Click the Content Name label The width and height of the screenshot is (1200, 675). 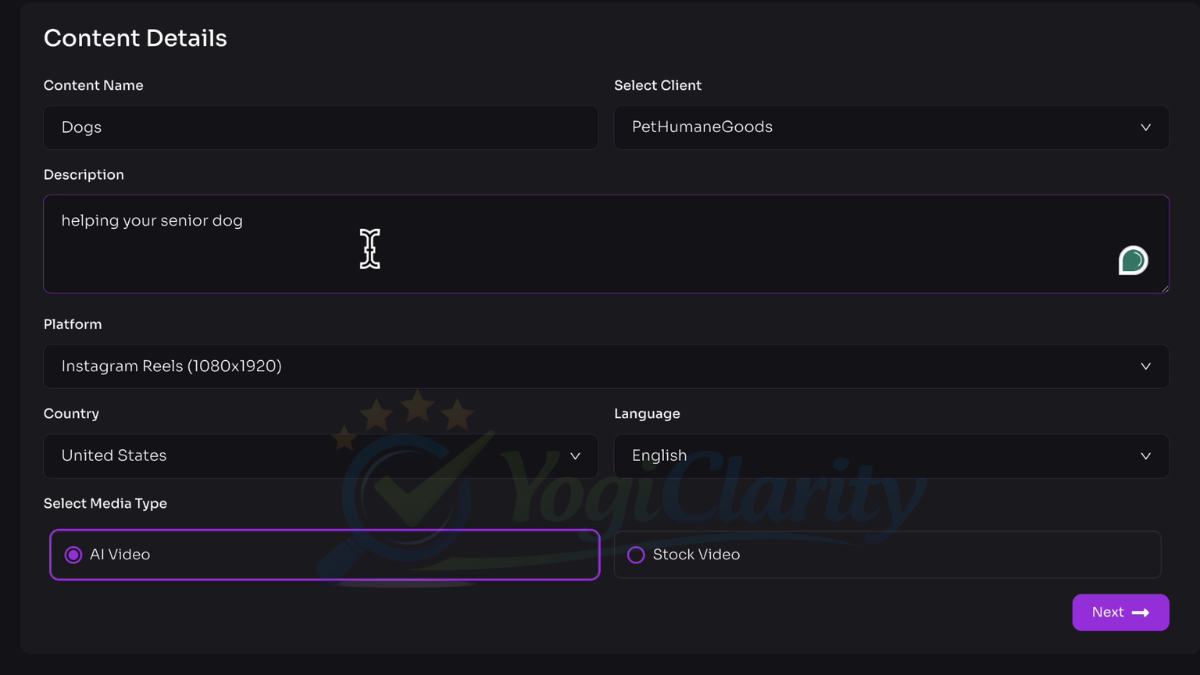point(93,86)
